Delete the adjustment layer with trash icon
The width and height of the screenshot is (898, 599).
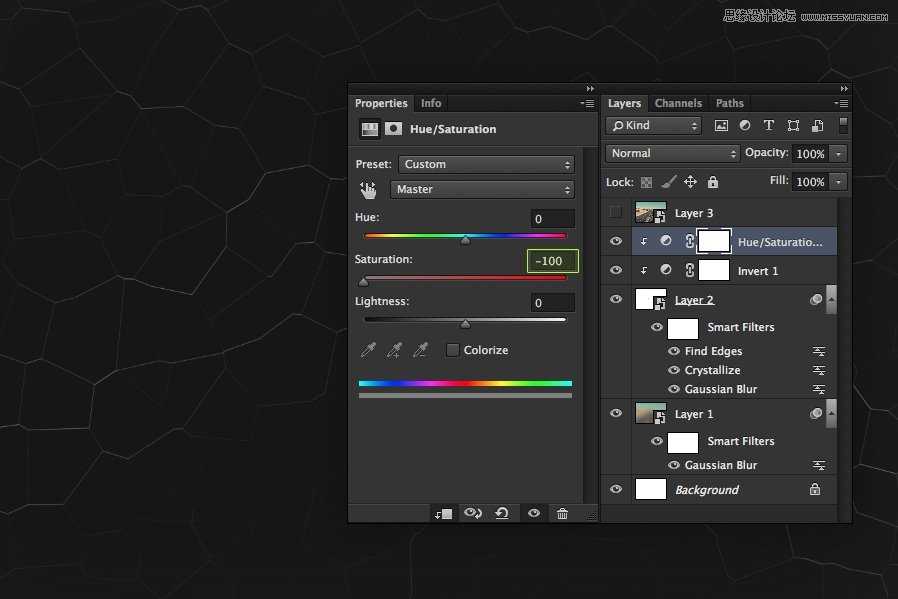tap(562, 514)
